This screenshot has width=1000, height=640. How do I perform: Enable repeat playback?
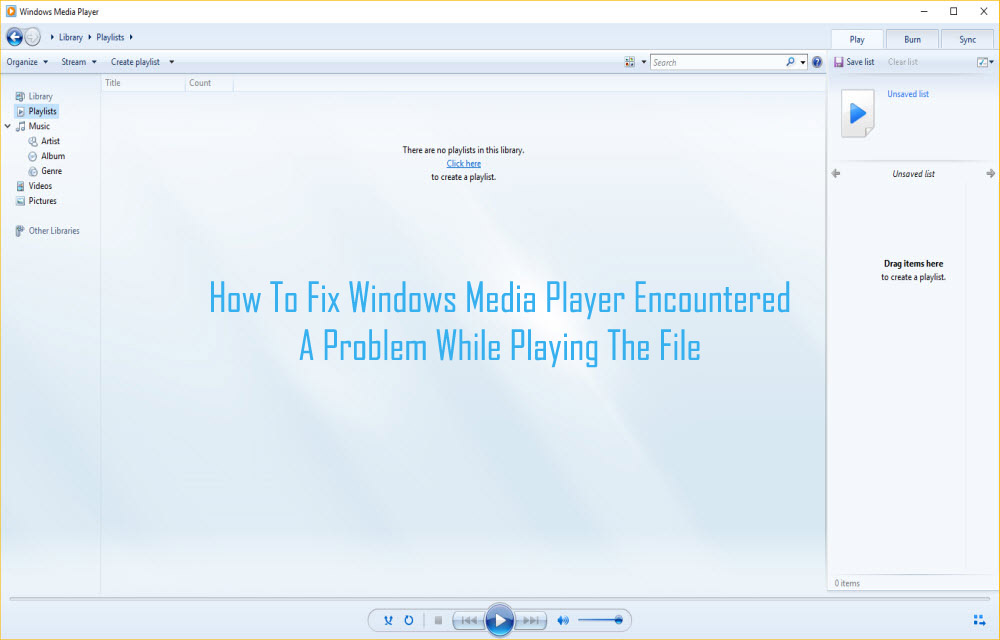[x=409, y=620]
